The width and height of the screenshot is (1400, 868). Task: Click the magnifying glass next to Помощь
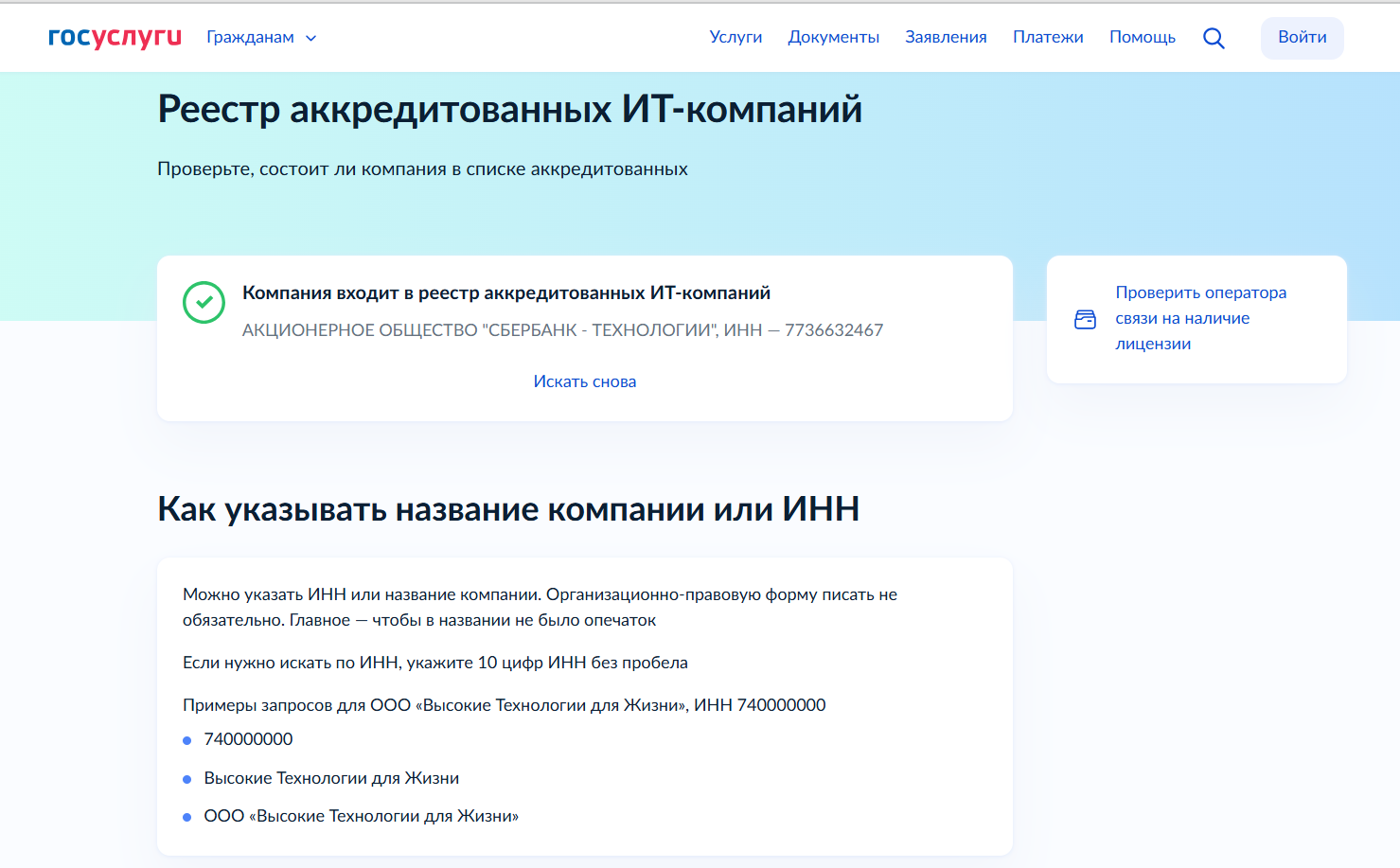1214,38
